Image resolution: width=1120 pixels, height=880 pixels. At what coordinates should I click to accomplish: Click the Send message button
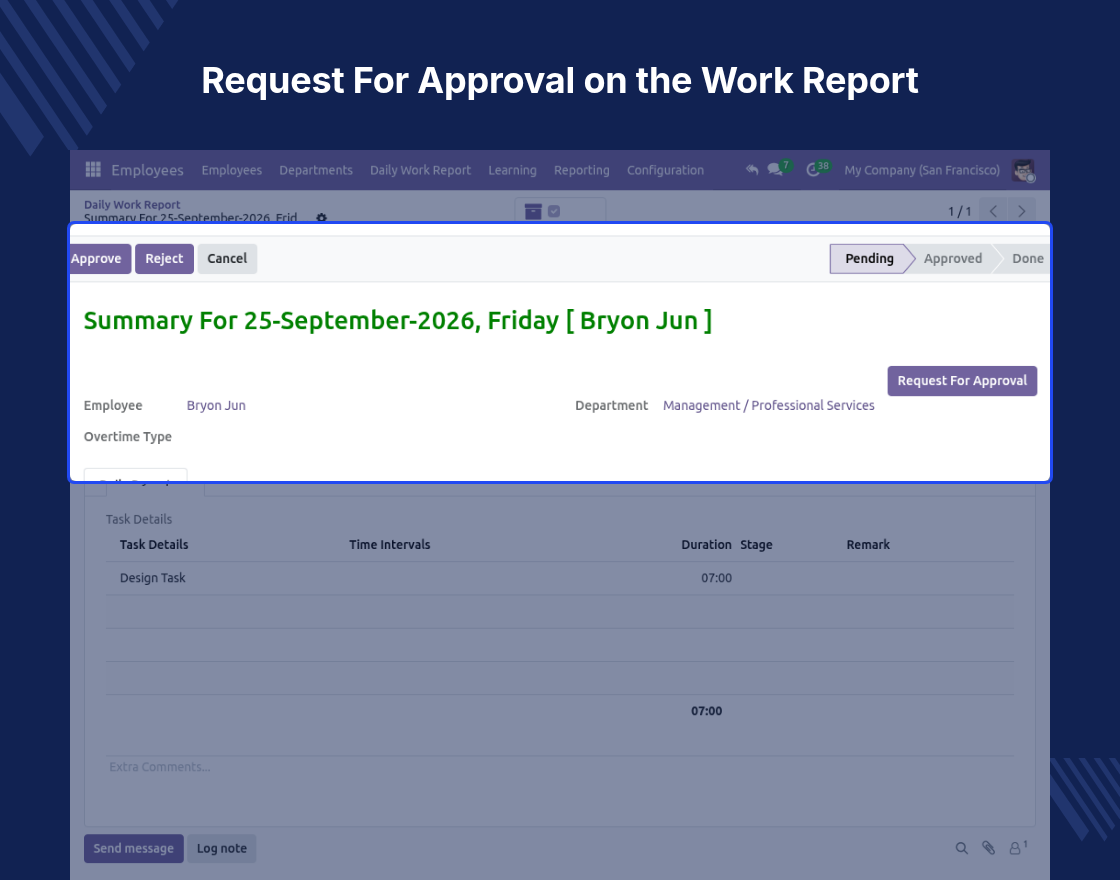pos(134,849)
